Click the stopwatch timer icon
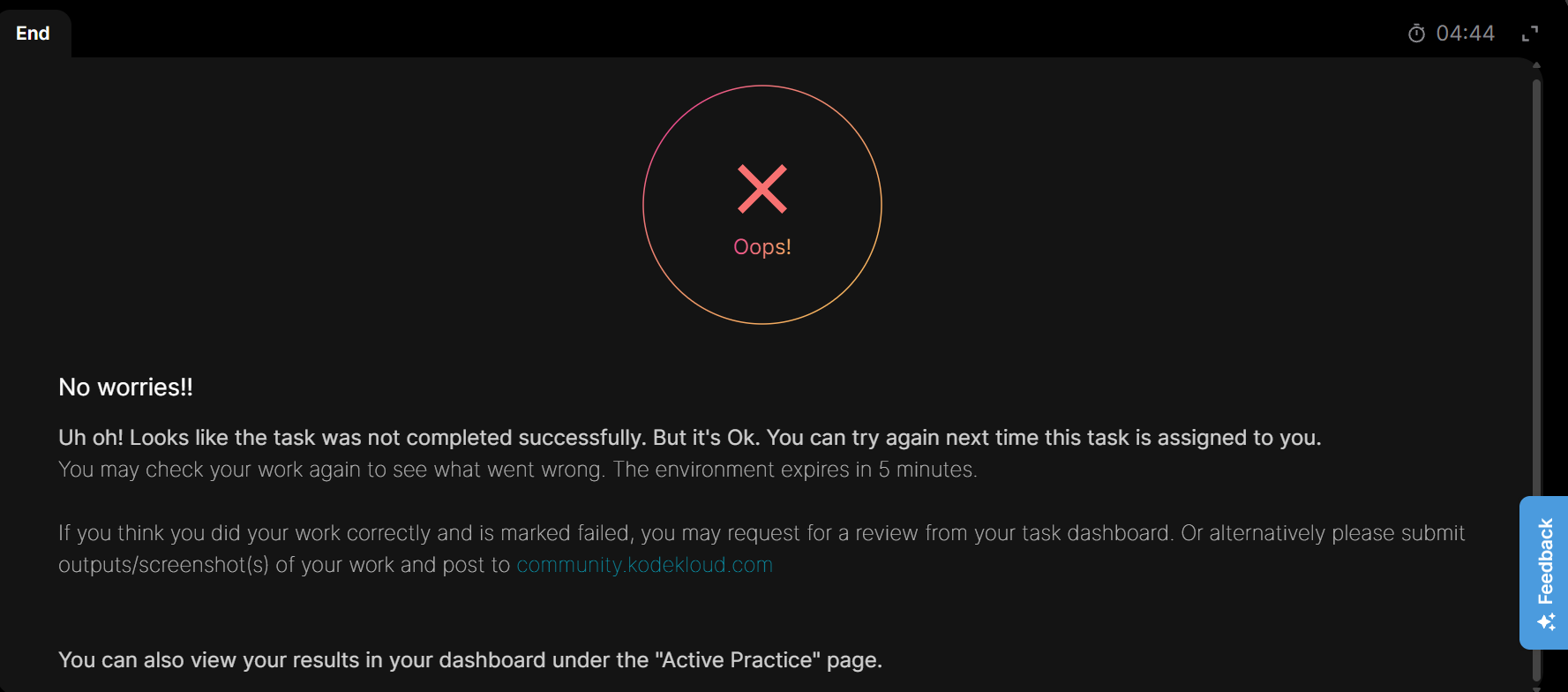This screenshot has height=692, width=1568. pyautogui.click(x=1416, y=34)
